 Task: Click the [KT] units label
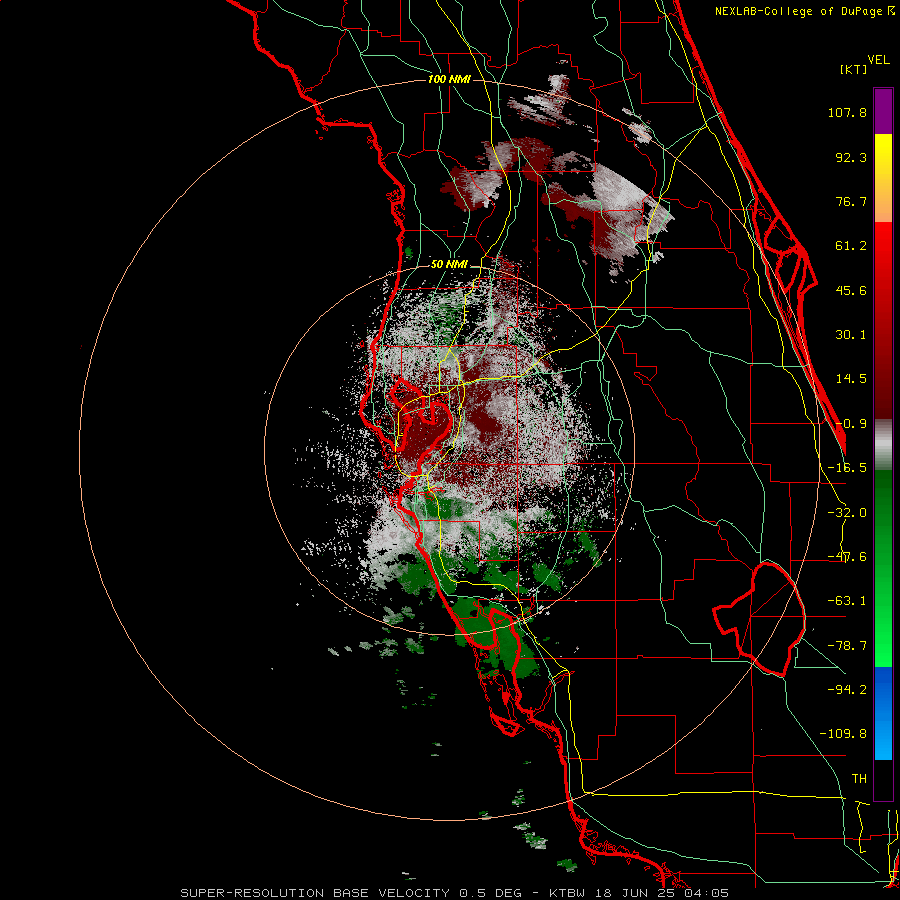tap(854, 69)
